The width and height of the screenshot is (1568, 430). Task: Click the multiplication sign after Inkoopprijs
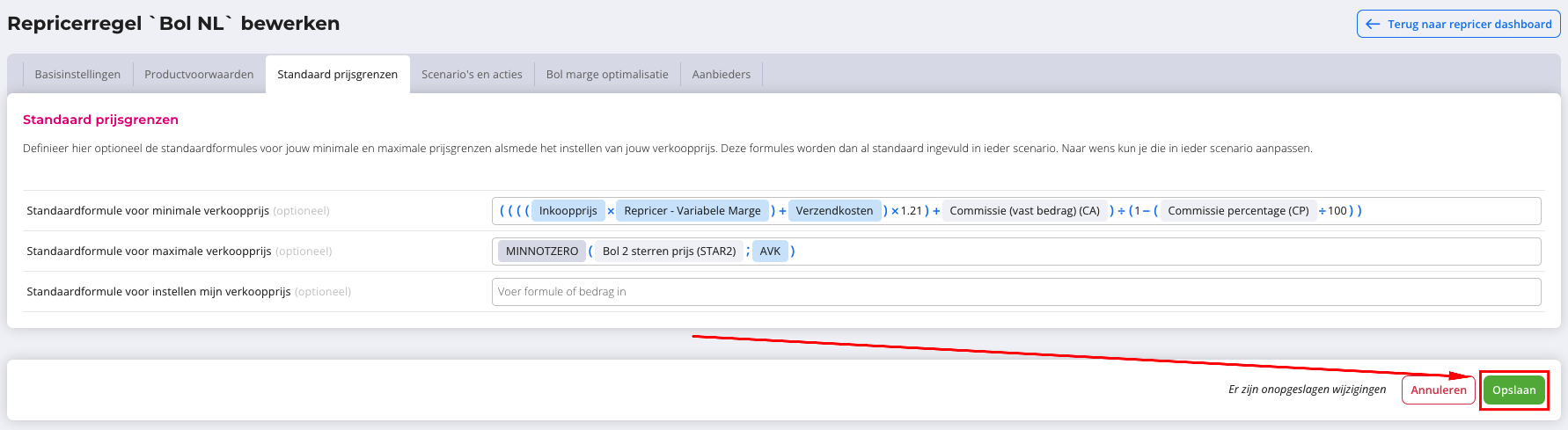point(611,211)
